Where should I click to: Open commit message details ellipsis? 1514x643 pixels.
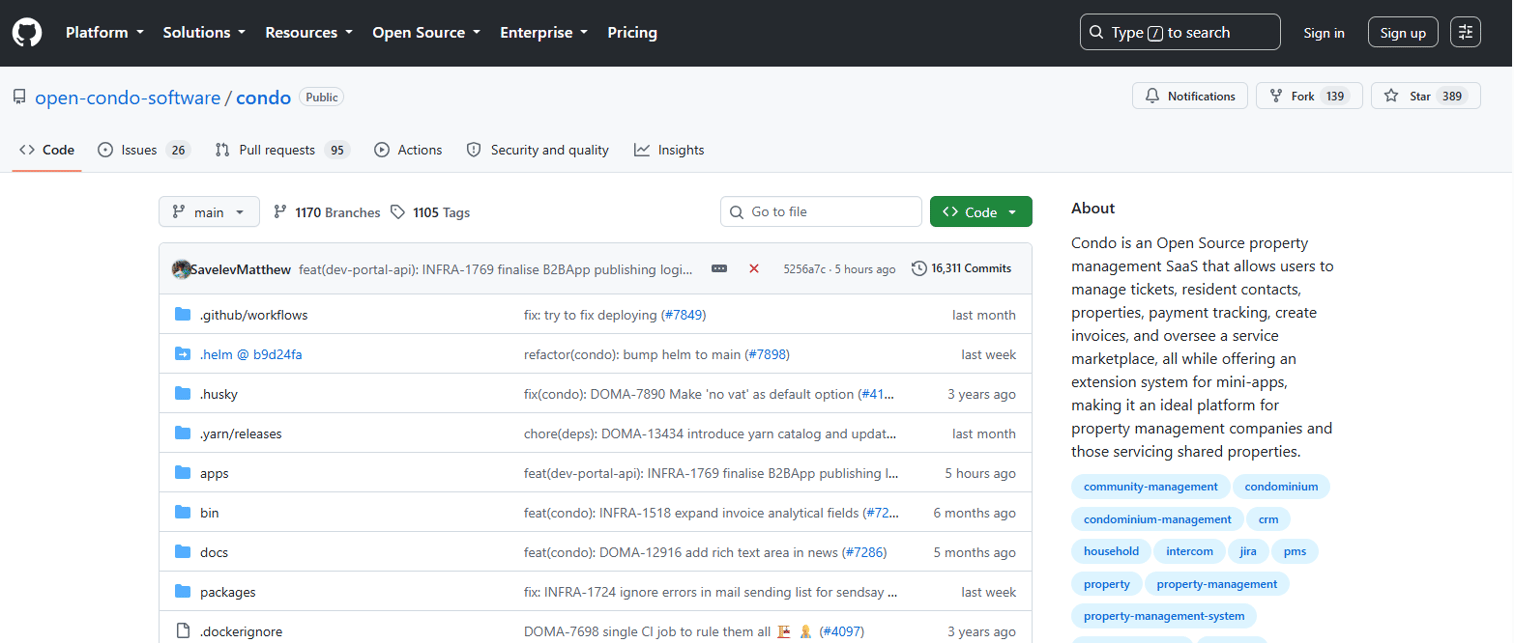tap(719, 269)
